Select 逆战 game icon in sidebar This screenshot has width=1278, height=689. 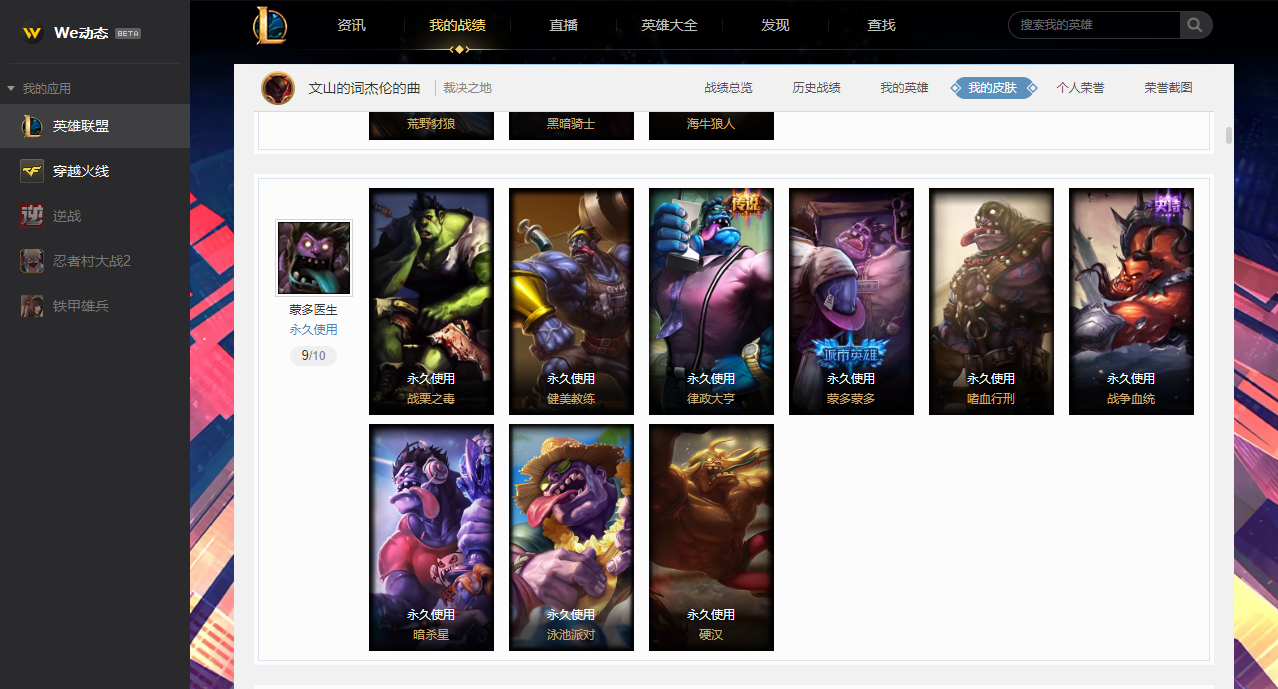[32, 216]
